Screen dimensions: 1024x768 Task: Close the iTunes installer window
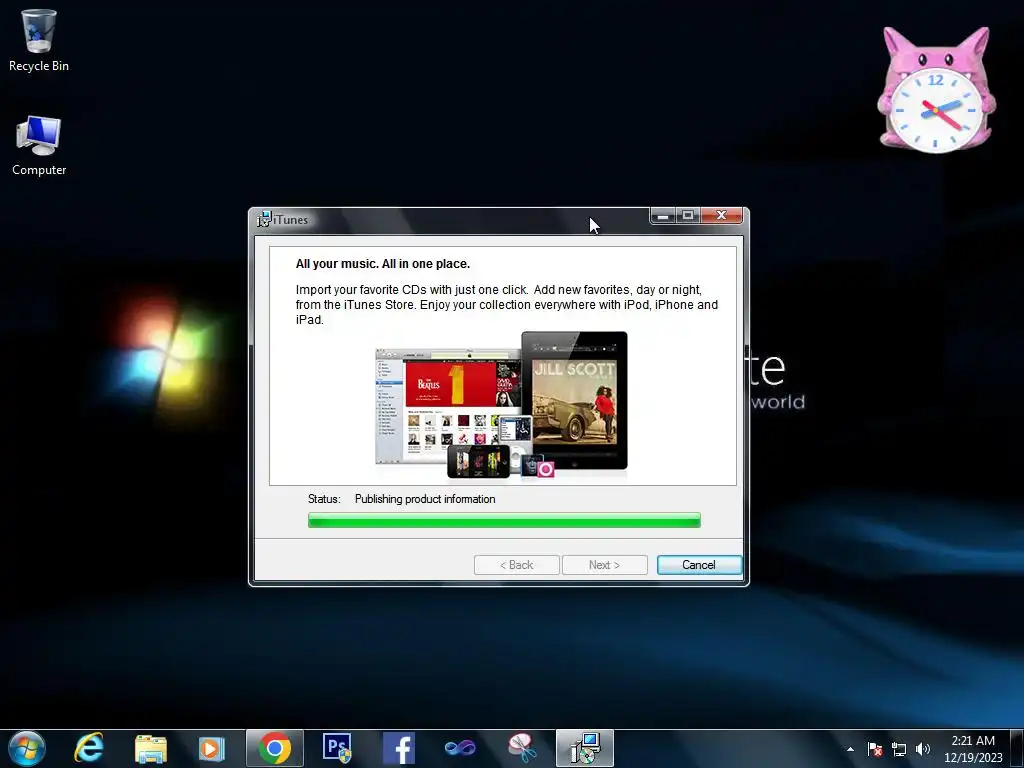[722, 216]
